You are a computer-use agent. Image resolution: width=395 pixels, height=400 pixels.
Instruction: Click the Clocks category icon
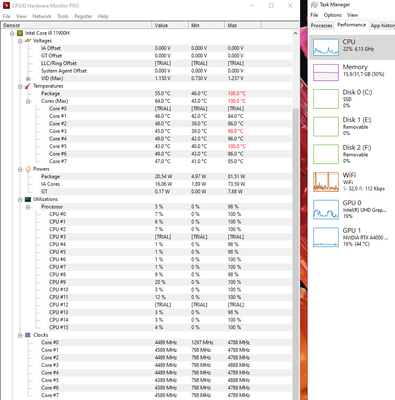pos(28,335)
